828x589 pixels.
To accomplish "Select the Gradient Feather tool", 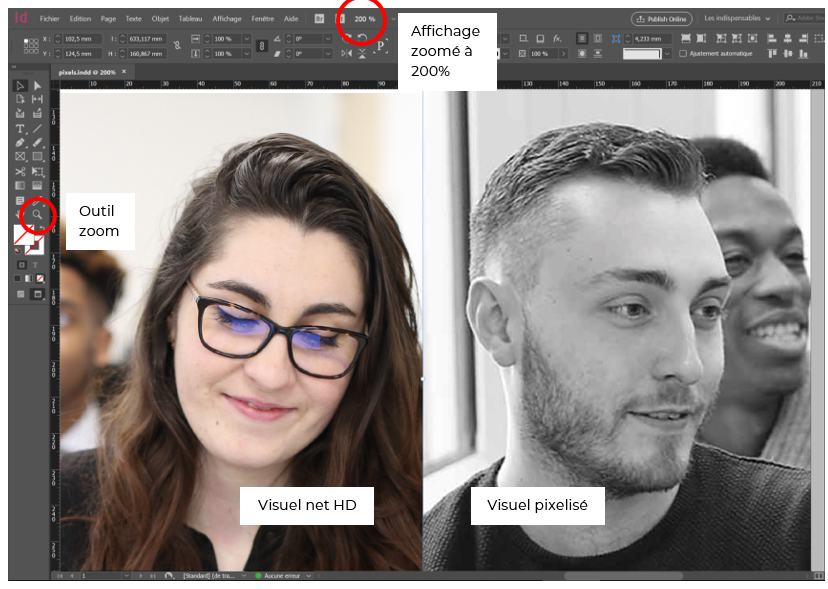I will 37,186.
